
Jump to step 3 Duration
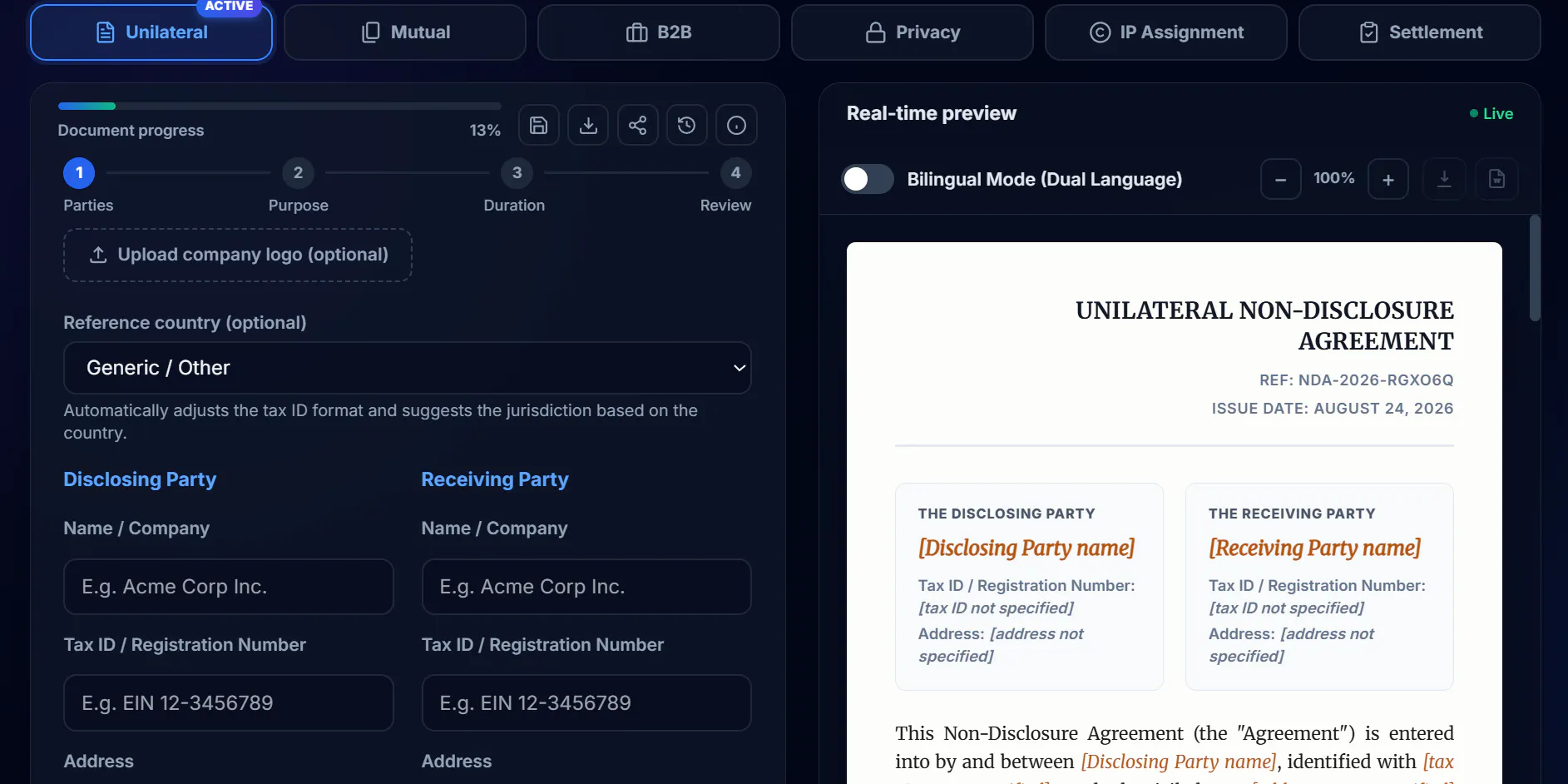point(517,173)
